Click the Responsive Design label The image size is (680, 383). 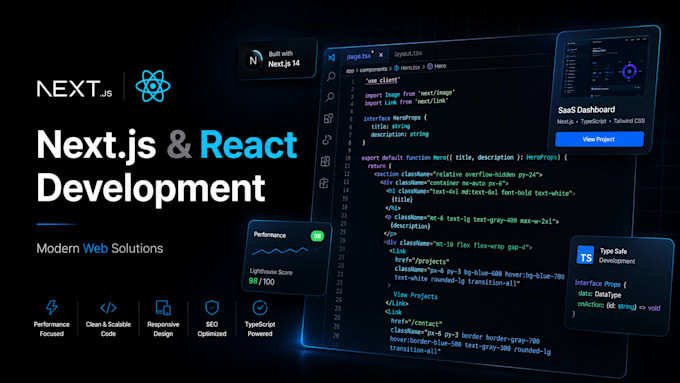point(163,329)
